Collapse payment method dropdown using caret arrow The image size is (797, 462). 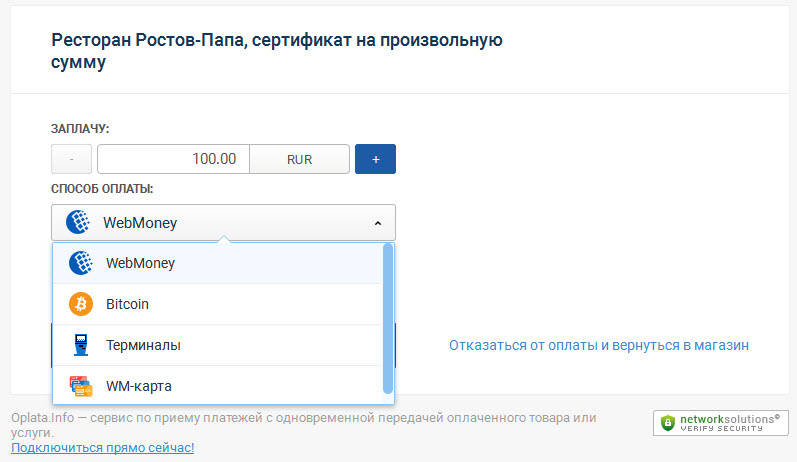(x=378, y=223)
